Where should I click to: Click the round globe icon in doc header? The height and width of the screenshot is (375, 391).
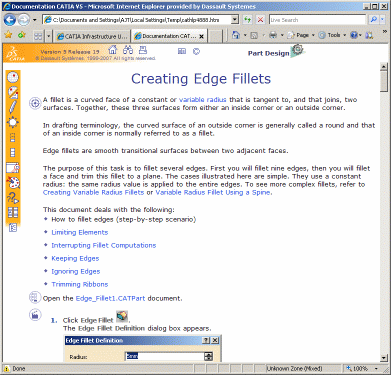(x=197, y=51)
